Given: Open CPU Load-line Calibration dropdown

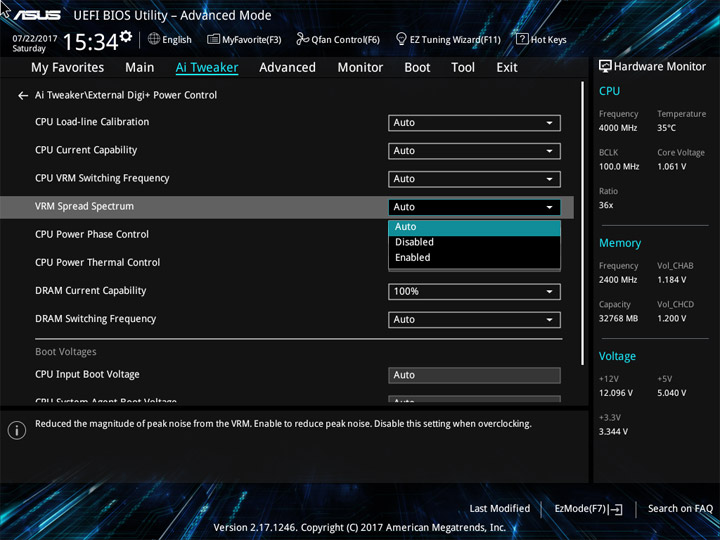Looking at the screenshot, I should [x=474, y=123].
